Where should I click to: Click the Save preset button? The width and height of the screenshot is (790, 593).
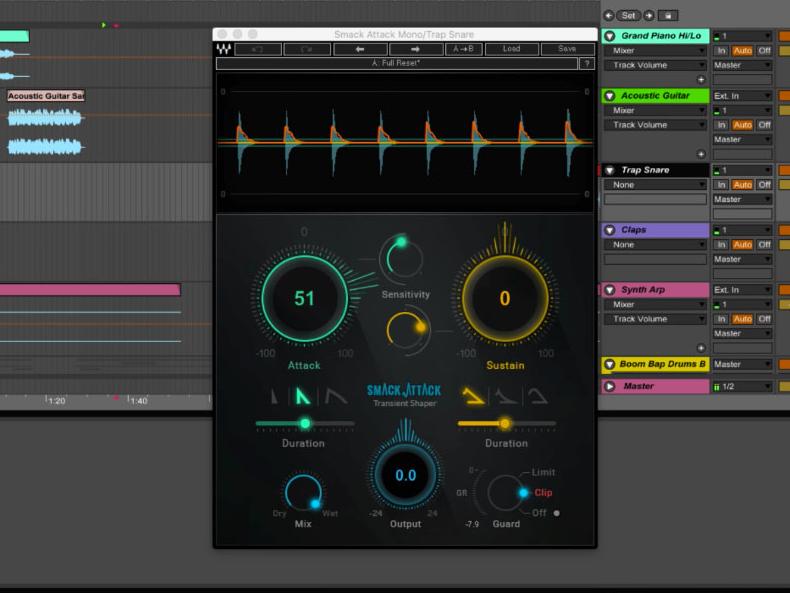coord(566,48)
